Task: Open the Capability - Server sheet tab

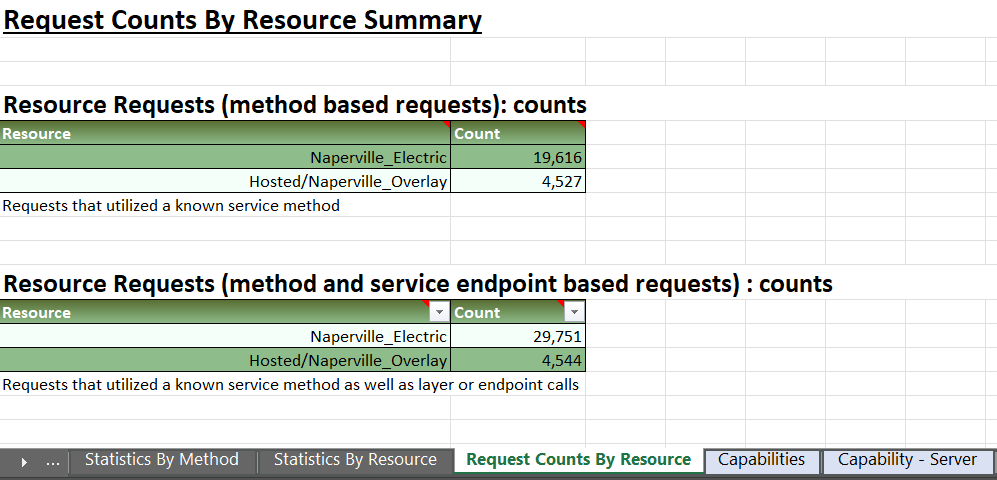Action: pos(907,460)
